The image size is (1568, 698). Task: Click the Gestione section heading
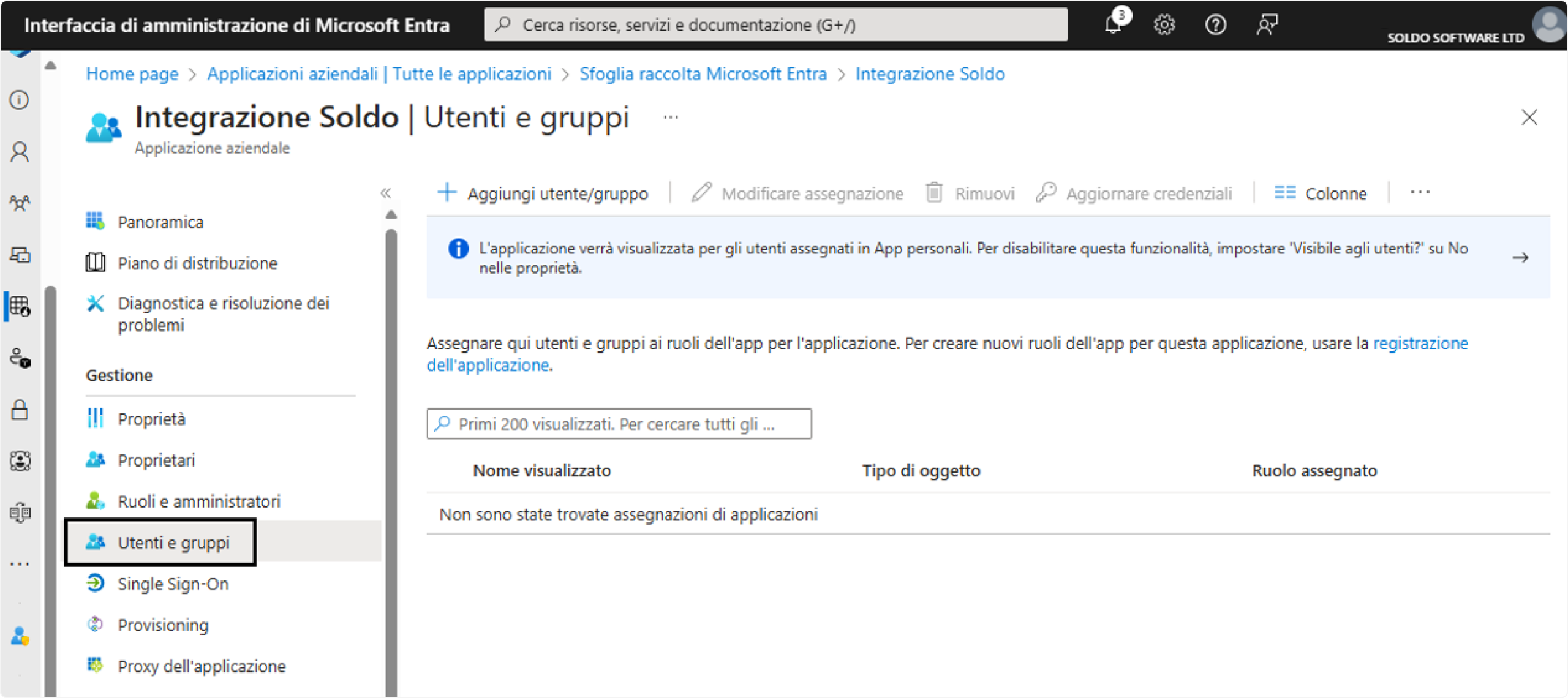(x=119, y=375)
